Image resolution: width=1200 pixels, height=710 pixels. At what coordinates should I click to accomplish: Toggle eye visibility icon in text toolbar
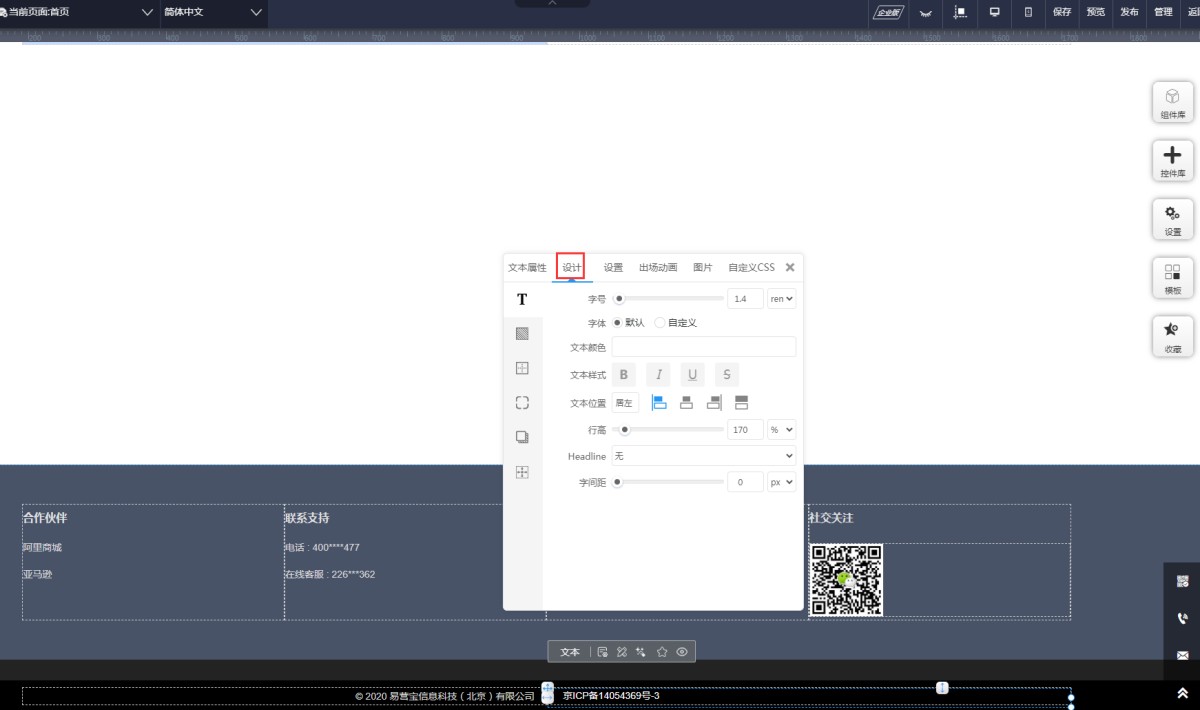click(x=682, y=652)
